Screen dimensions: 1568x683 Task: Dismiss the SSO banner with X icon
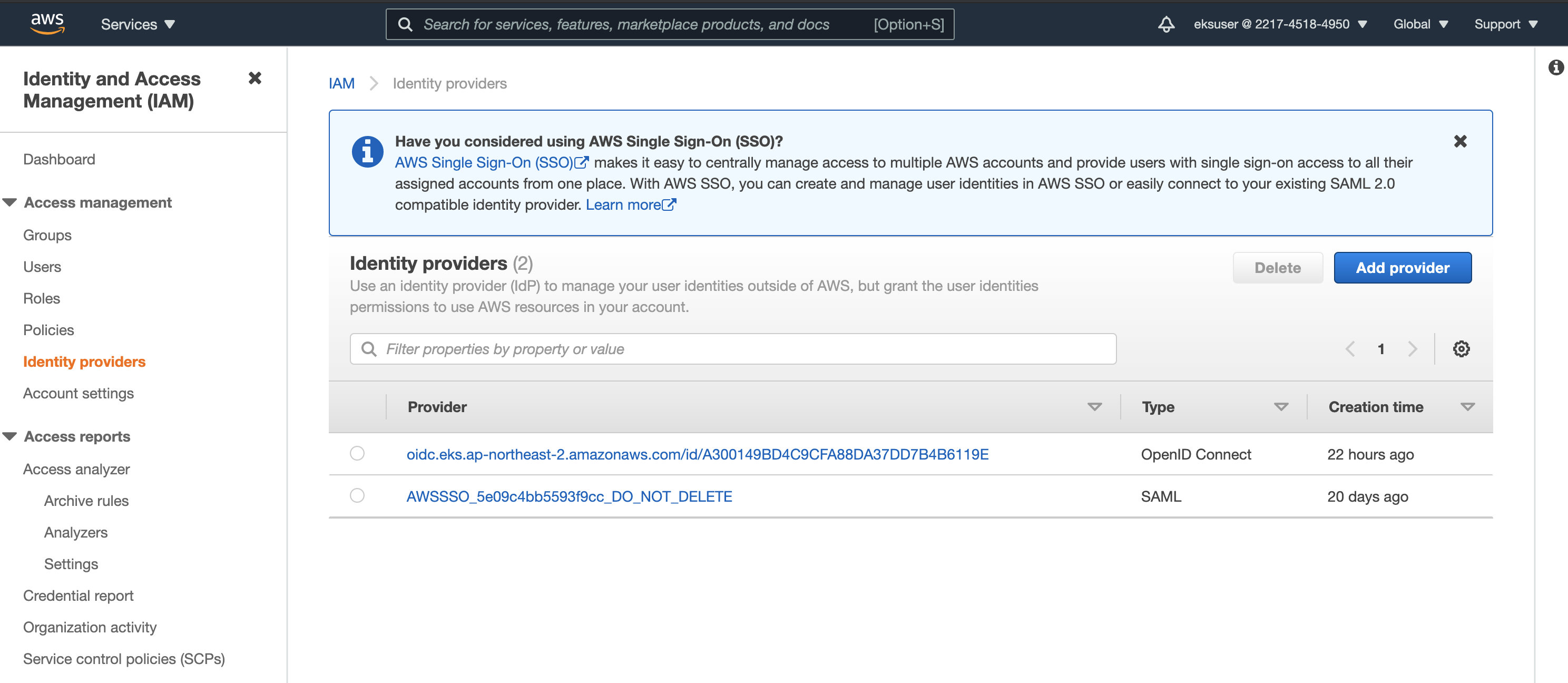click(x=1459, y=141)
